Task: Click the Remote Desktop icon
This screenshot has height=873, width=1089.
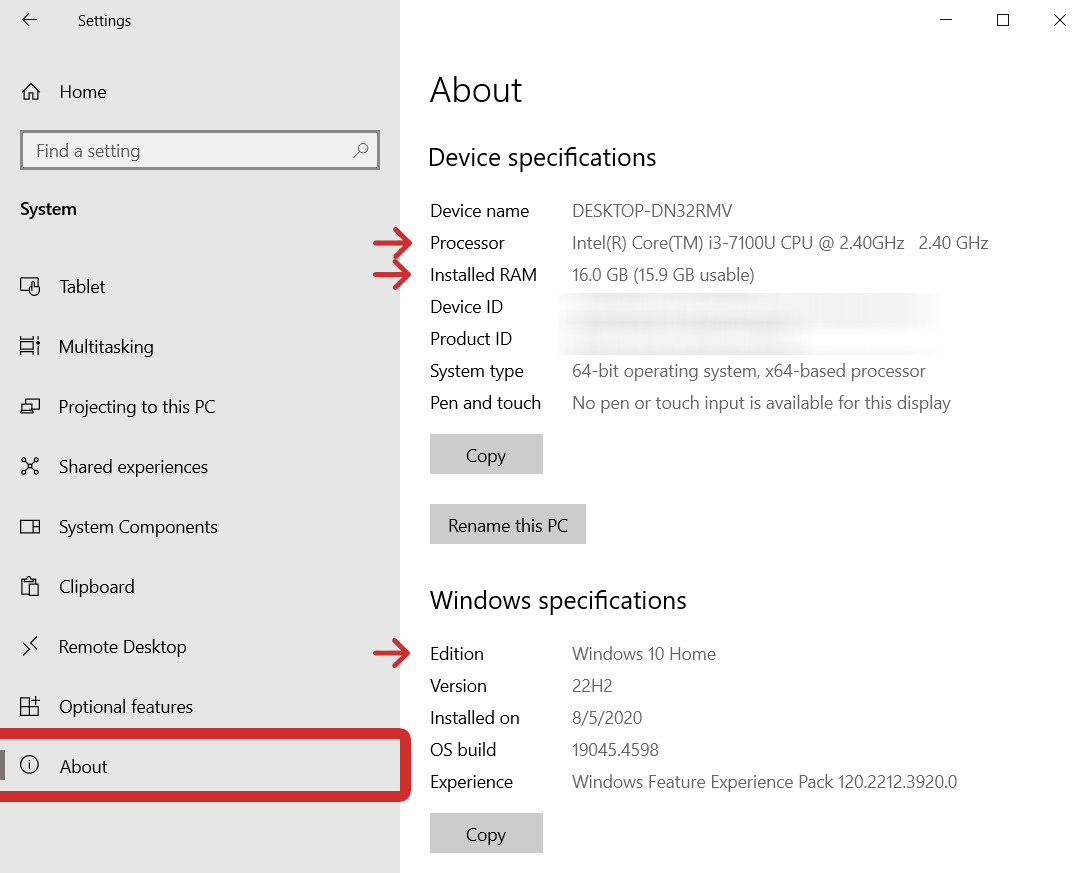Action: point(30,647)
